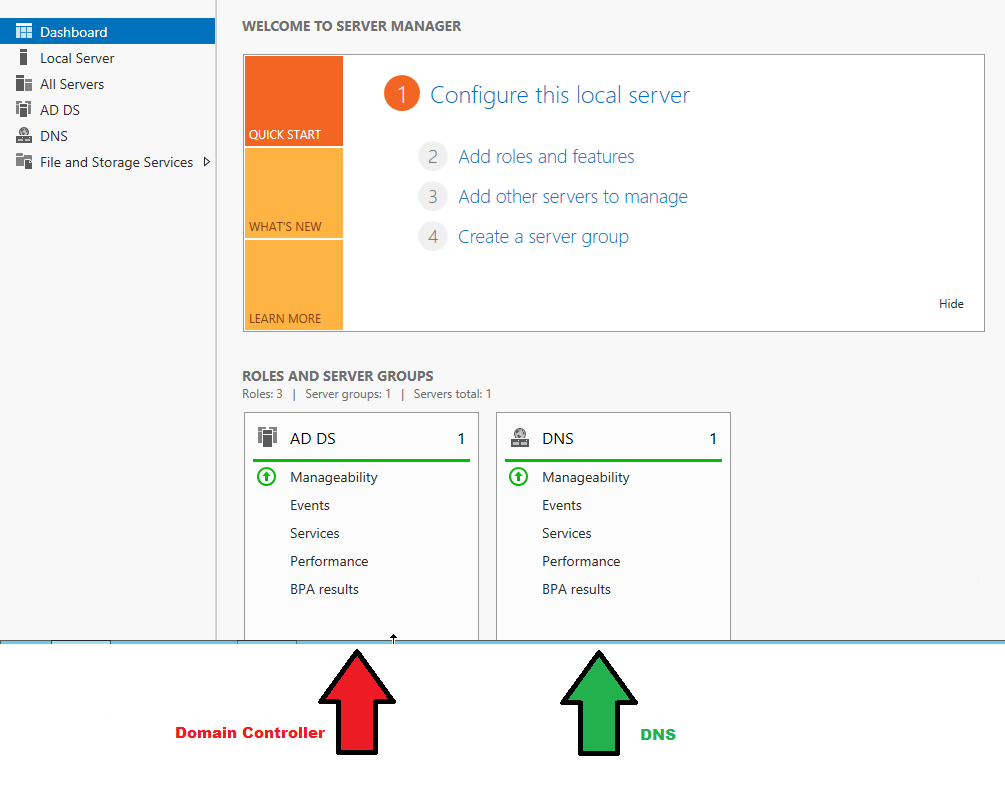This screenshot has width=1005, height=786.
Task: Open the DNS role tile title
Action: (558, 439)
